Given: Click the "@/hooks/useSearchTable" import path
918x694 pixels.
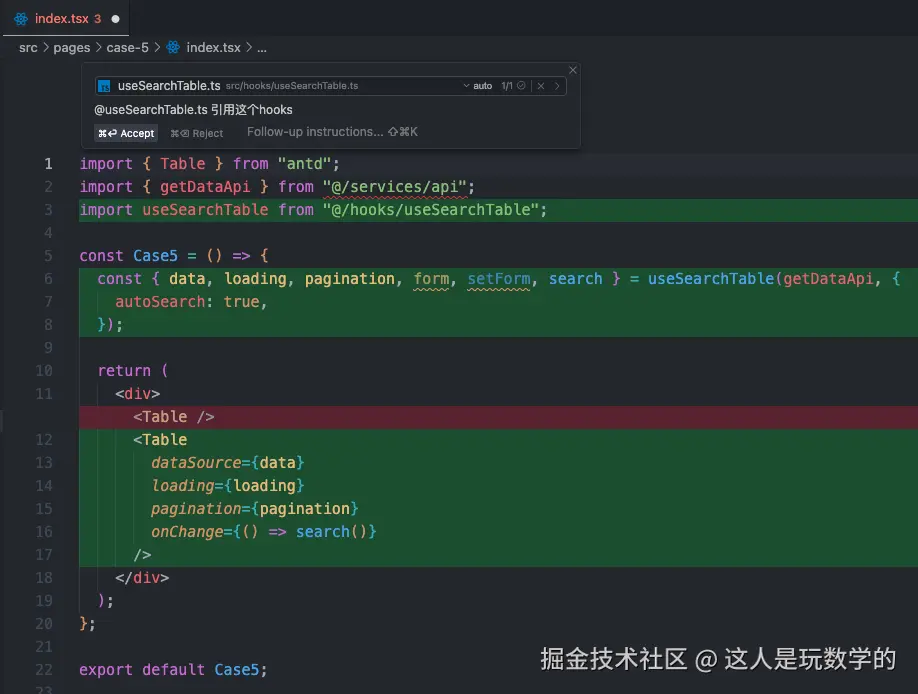Looking at the screenshot, I should tap(430, 210).
